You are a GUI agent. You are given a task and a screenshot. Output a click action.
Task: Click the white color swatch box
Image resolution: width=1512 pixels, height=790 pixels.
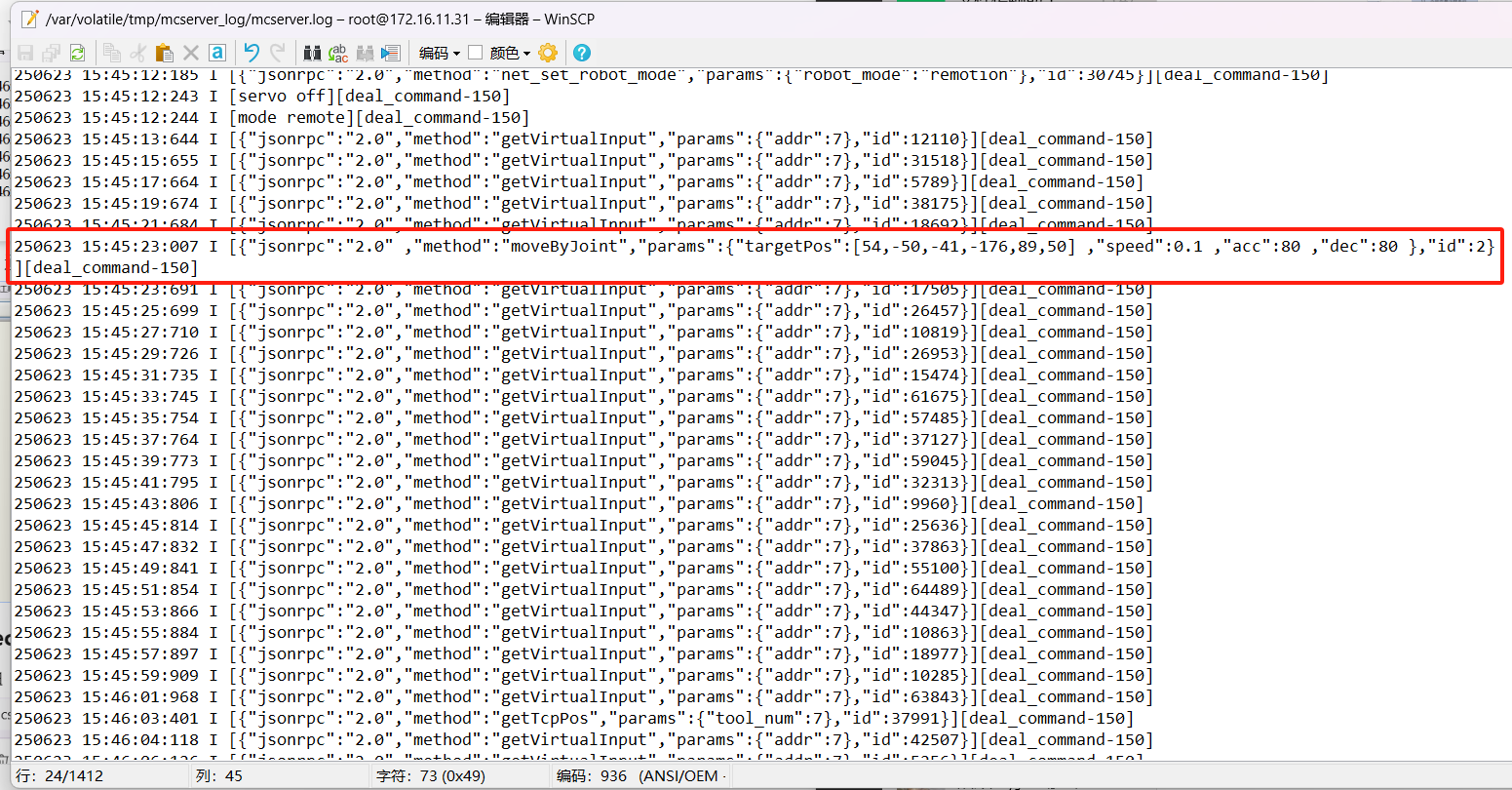(x=476, y=53)
